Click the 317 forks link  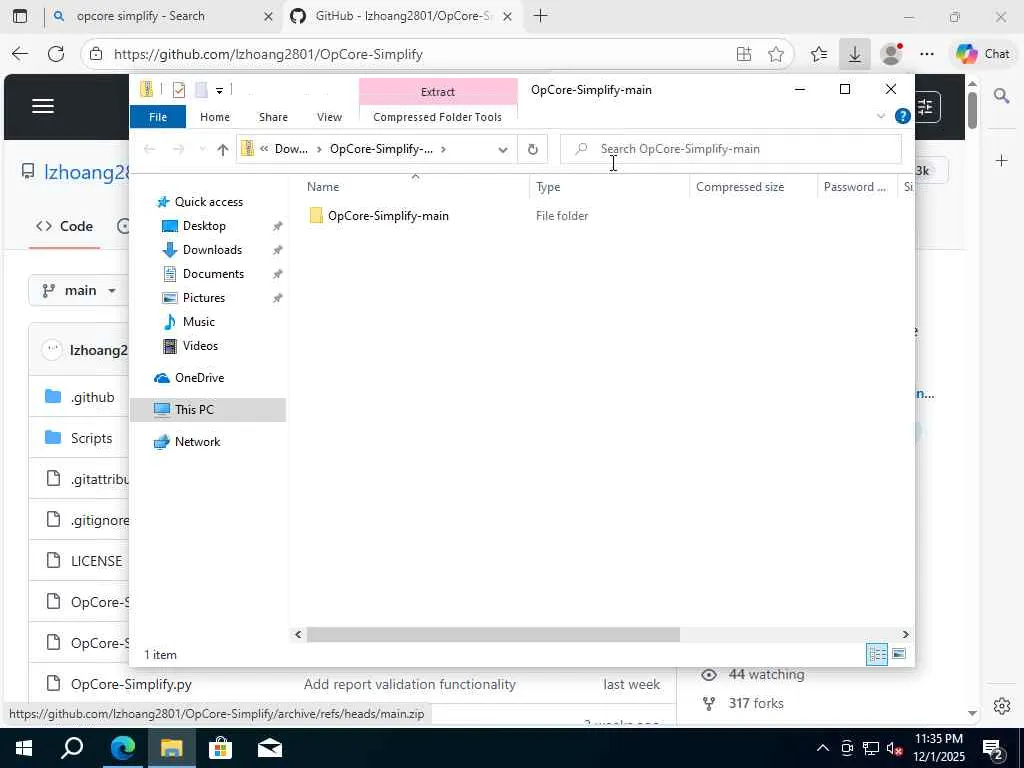756,703
